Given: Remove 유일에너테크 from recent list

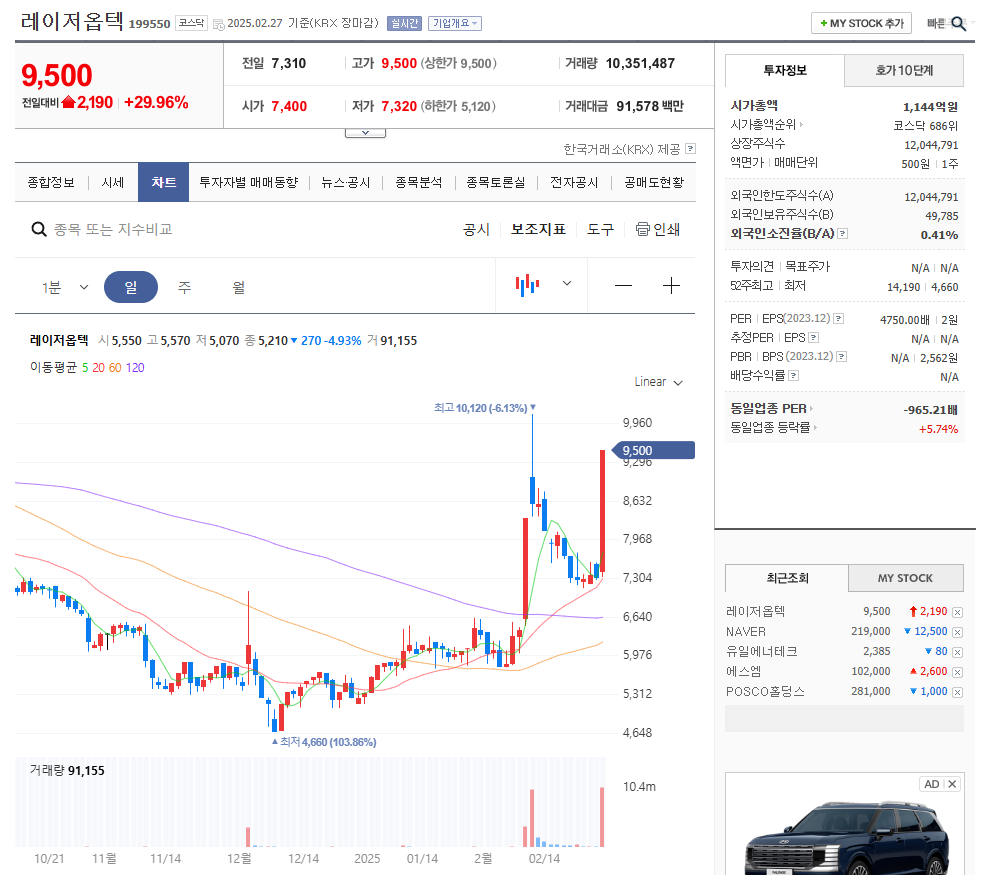Looking at the screenshot, I should tap(958, 652).
